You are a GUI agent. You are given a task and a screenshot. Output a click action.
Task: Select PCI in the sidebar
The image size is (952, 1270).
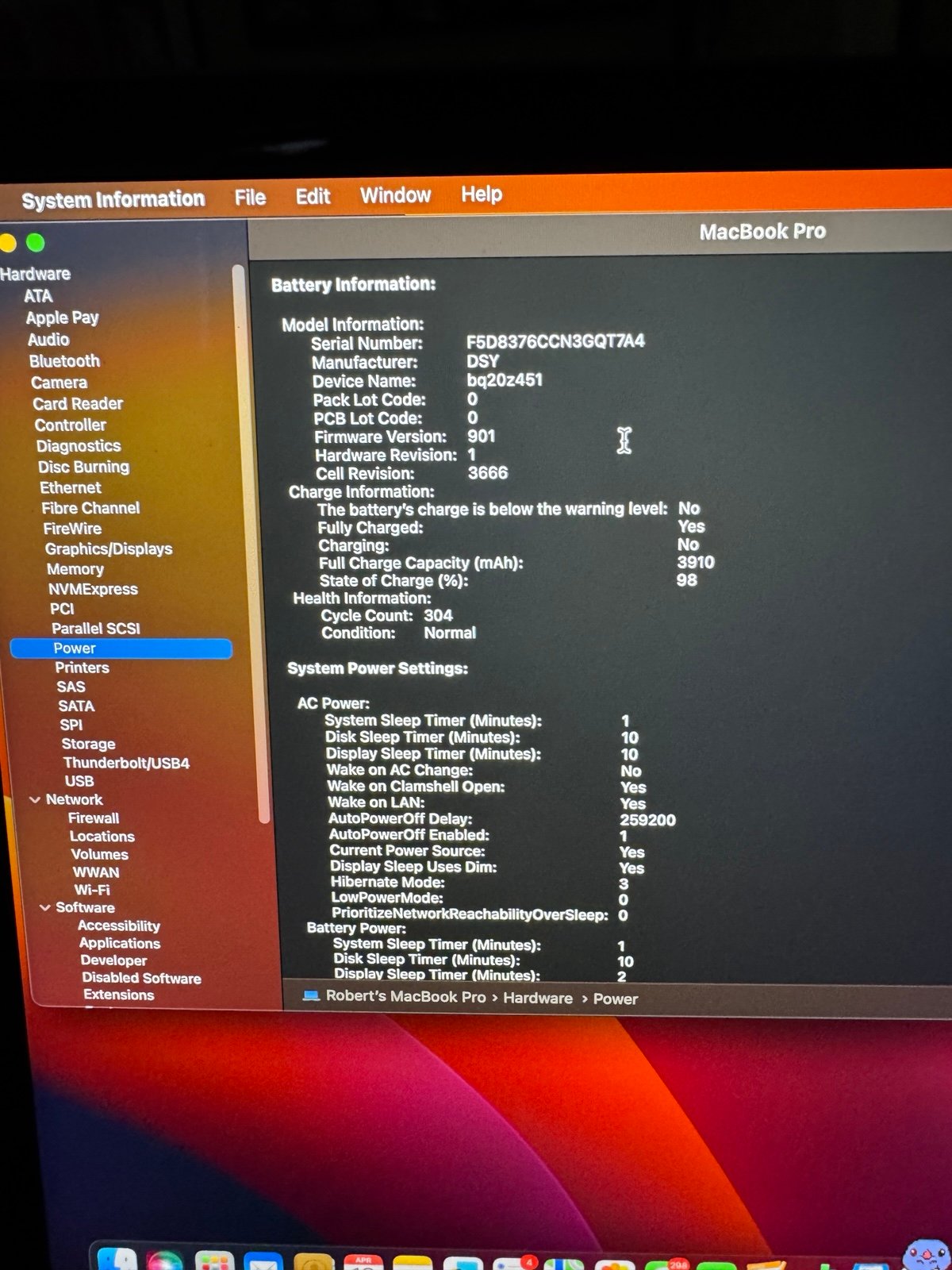[62, 609]
